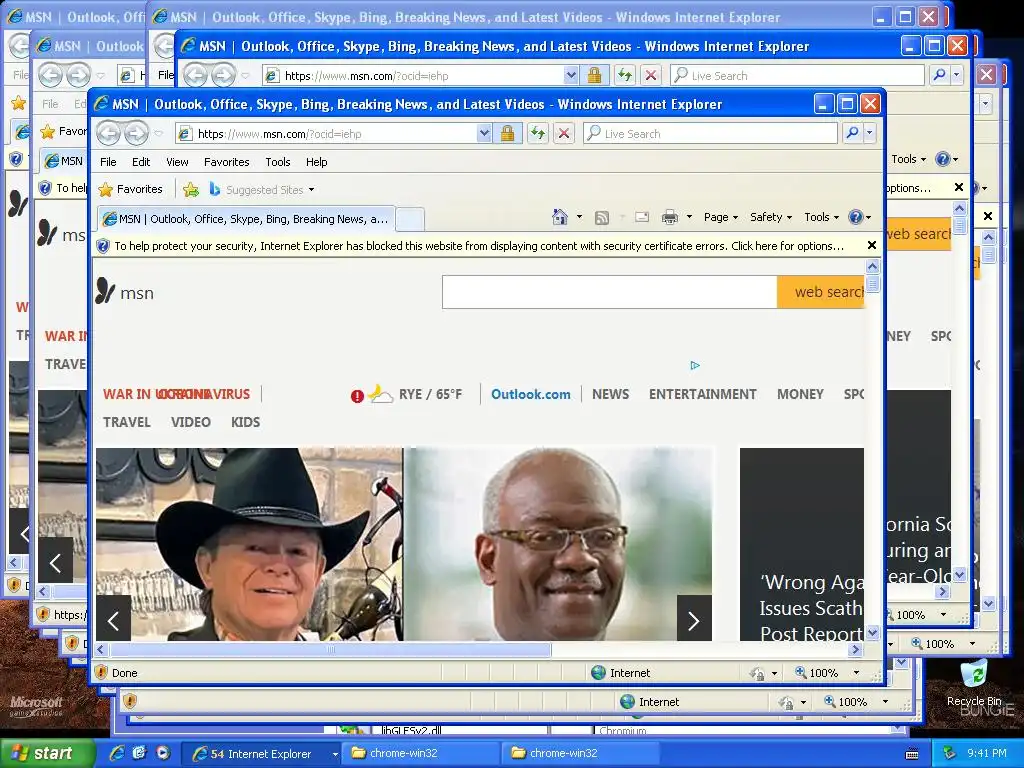Open the Recycle Bin desktop icon
This screenshot has width=1024, height=768.
tap(974, 682)
